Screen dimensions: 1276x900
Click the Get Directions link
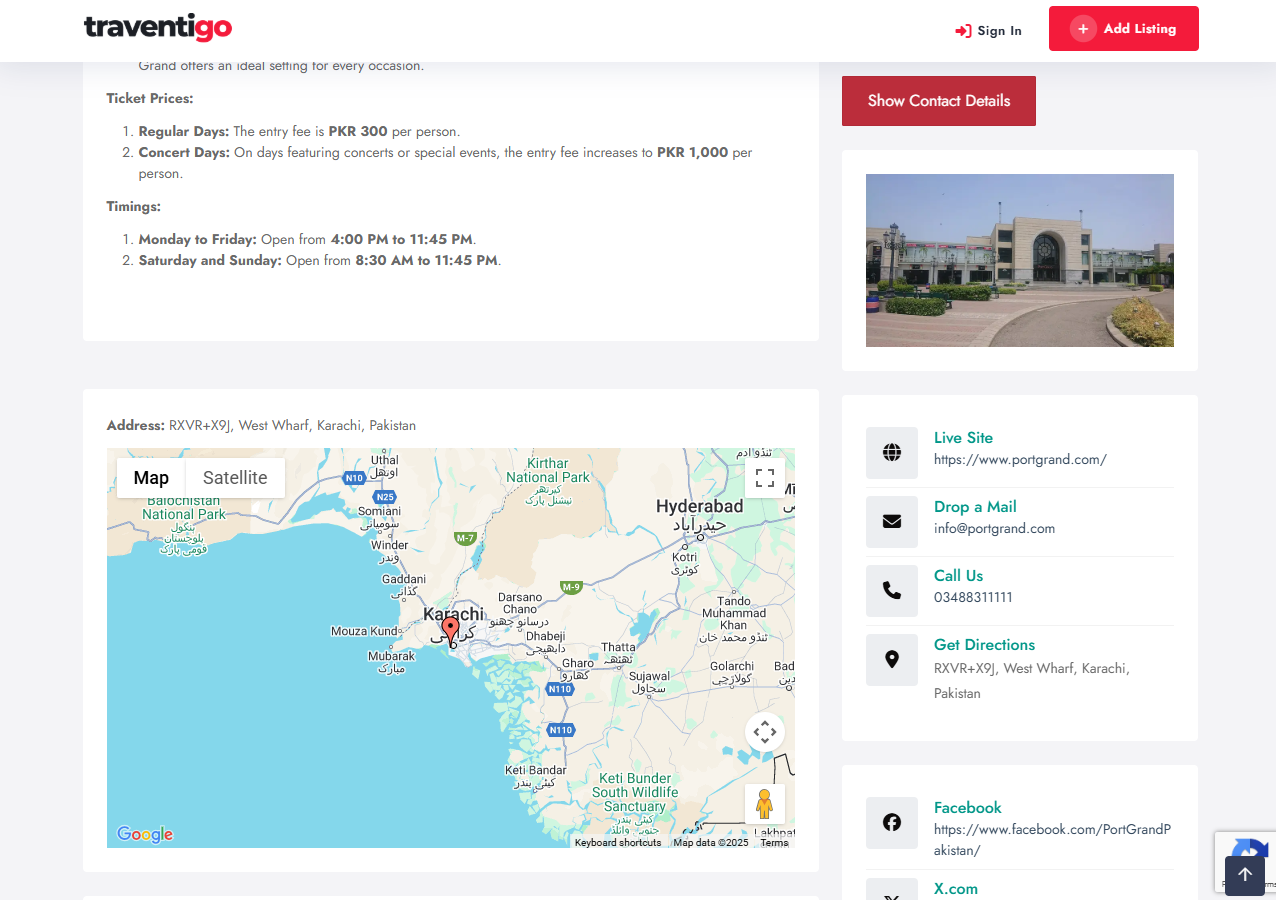(x=984, y=645)
